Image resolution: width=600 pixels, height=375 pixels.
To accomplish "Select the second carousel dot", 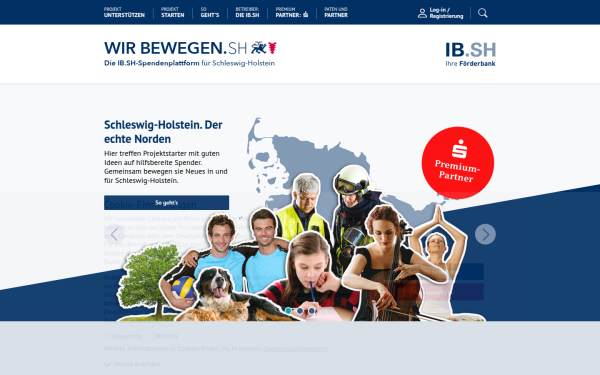I will (x=300, y=311).
